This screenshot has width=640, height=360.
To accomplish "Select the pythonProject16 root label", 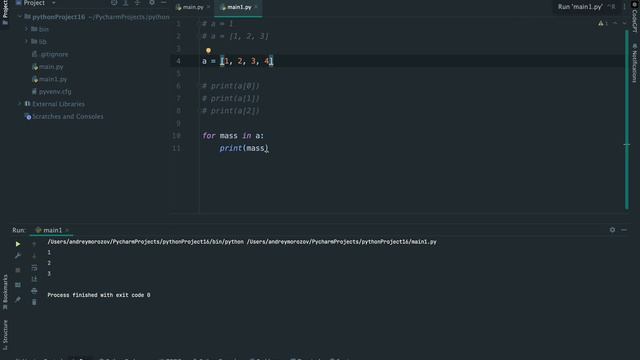I will point(59,17).
